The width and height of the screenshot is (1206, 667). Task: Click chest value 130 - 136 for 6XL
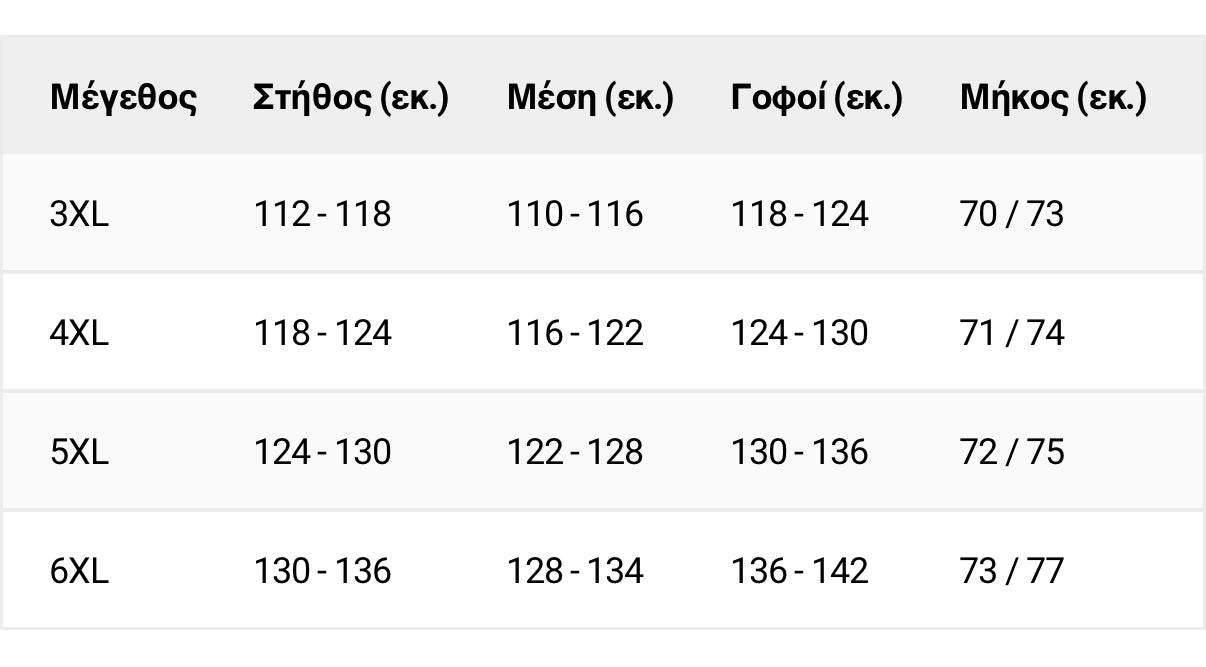[x=322, y=571]
